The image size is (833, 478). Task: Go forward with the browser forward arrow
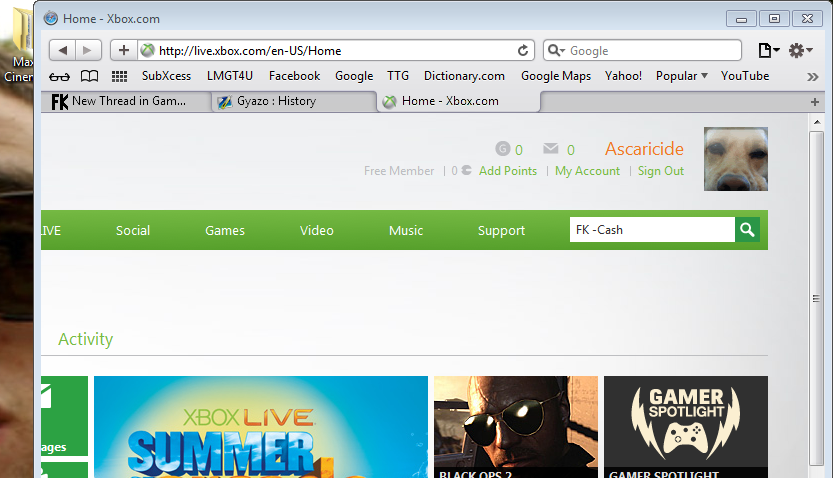[88, 50]
